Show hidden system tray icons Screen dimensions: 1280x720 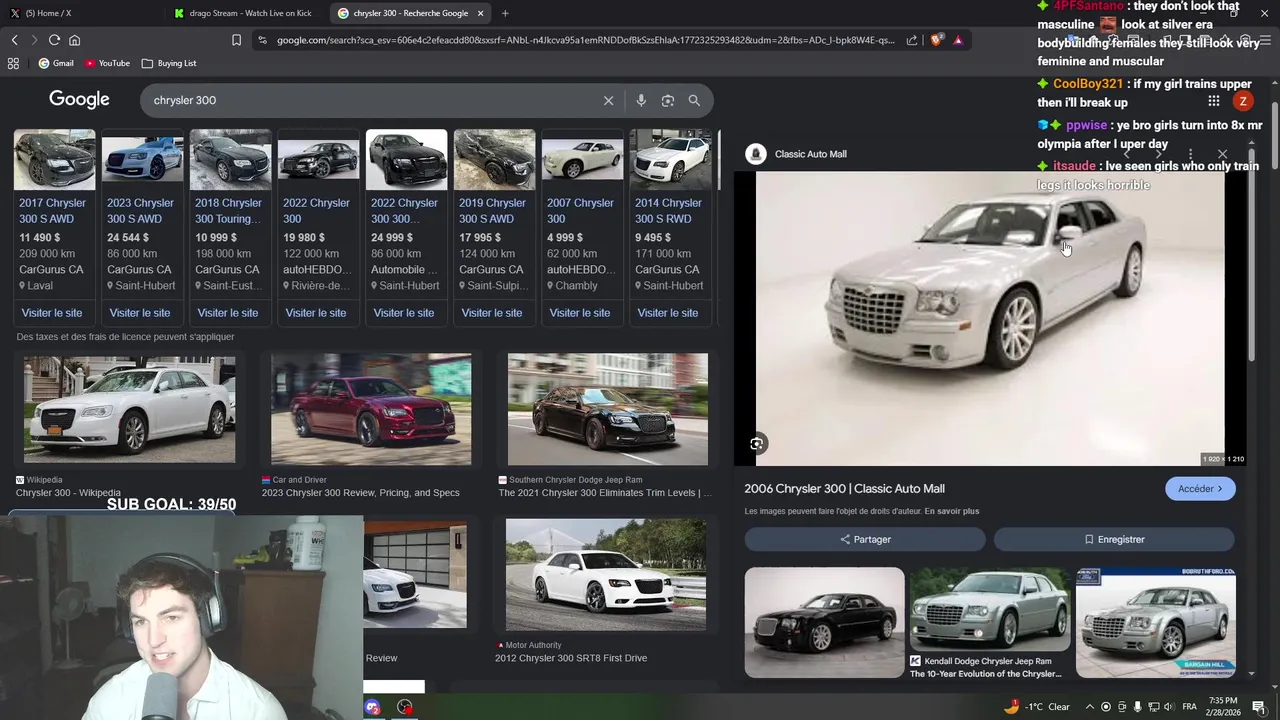tap(1090, 707)
